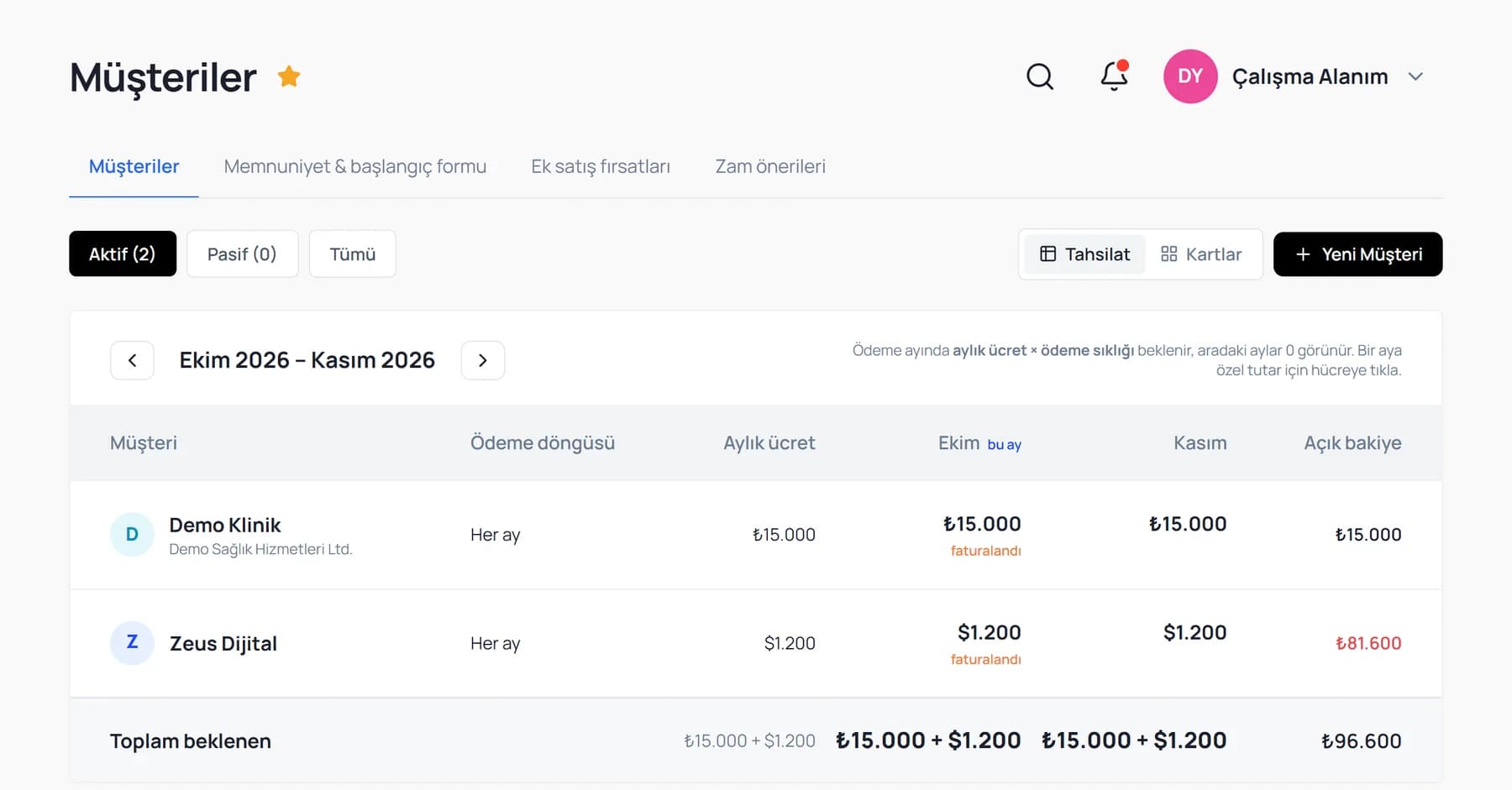Click the Toplam beklenen row label
1512x790 pixels.
(x=191, y=741)
